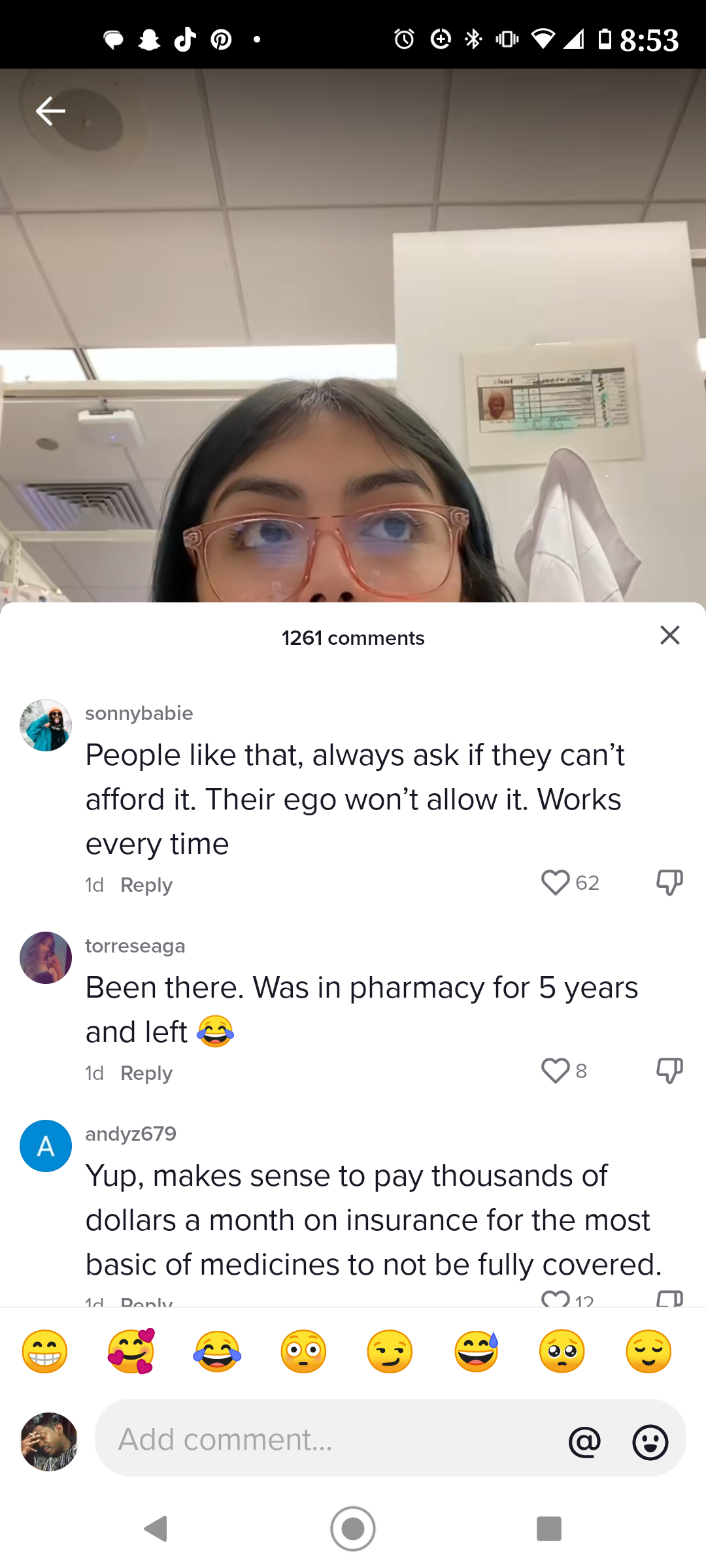Screen dimensions: 706x1568
Task: Dislike torreseaga's pharmacy comment
Action: (669, 1071)
